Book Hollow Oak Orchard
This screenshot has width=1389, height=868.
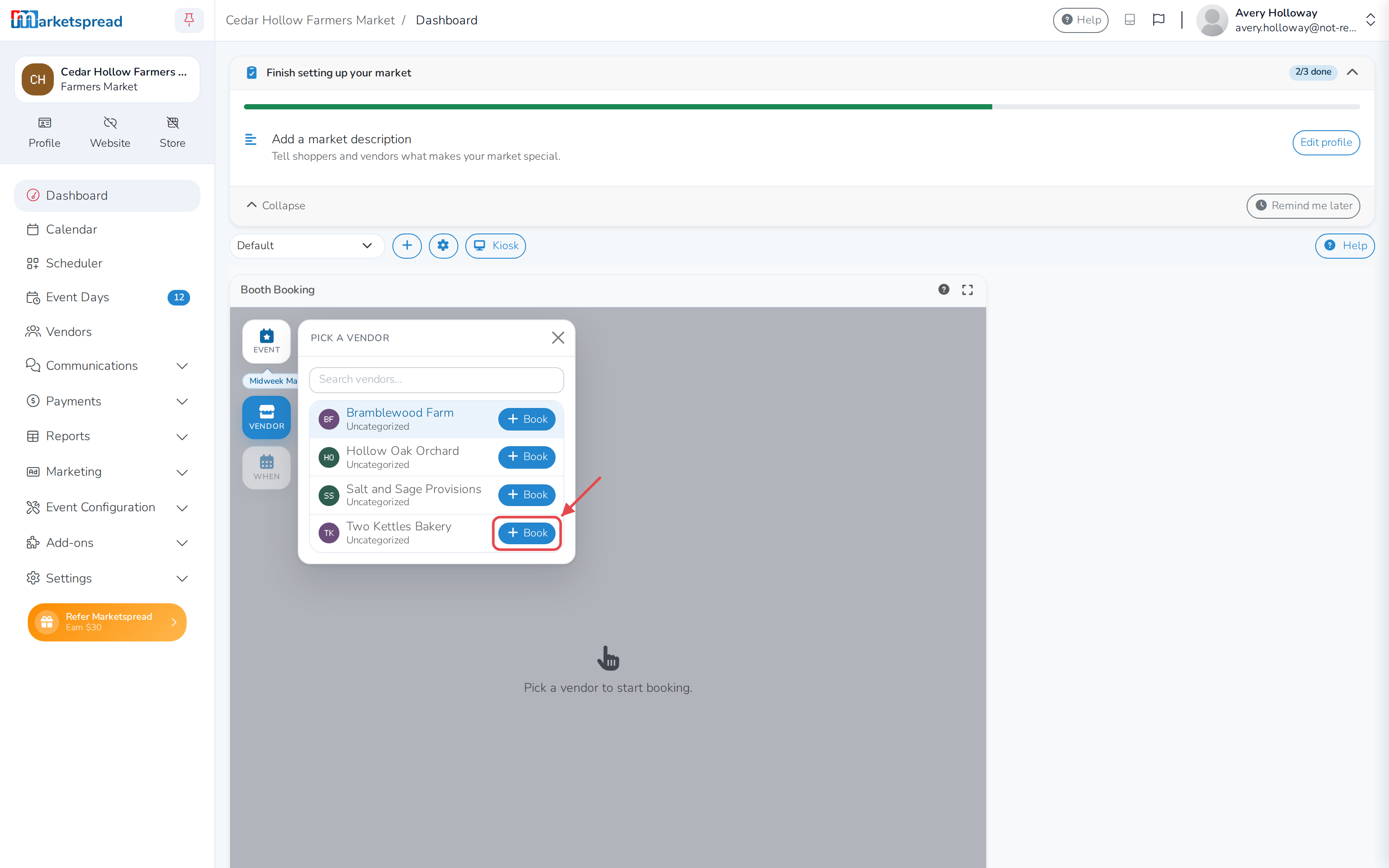527,457
